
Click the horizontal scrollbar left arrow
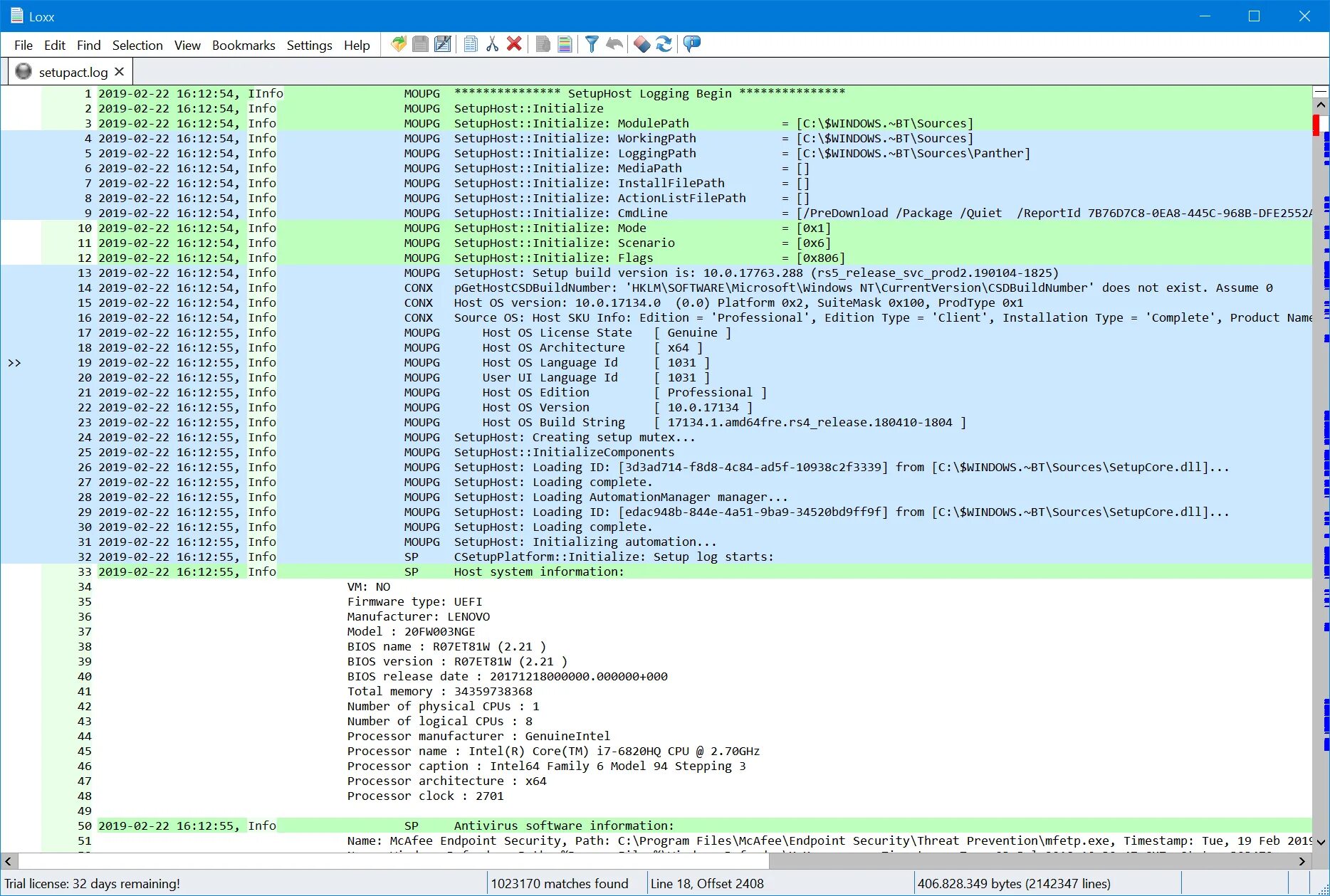click(x=8, y=861)
